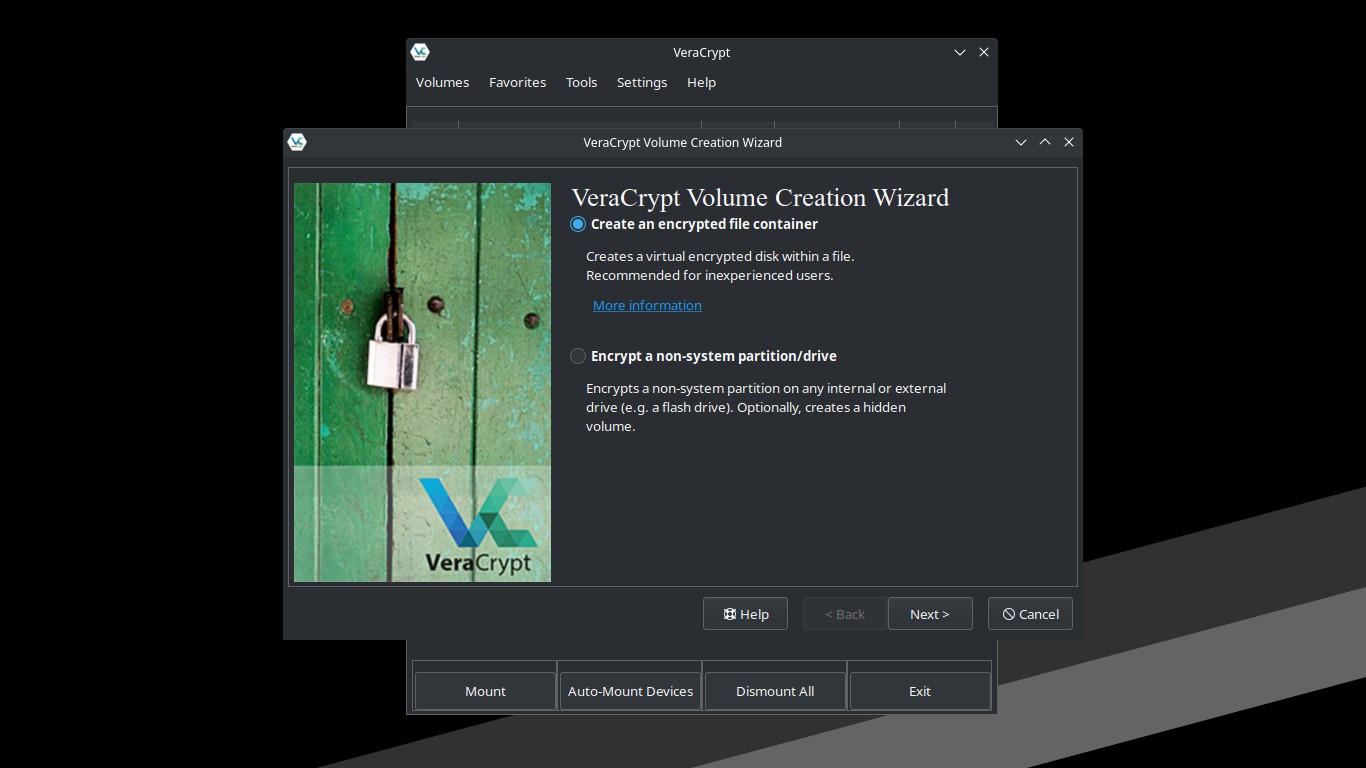Click the VeraCrypt icon in main window title bar
Screen dimensions: 1366x768
point(420,52)
